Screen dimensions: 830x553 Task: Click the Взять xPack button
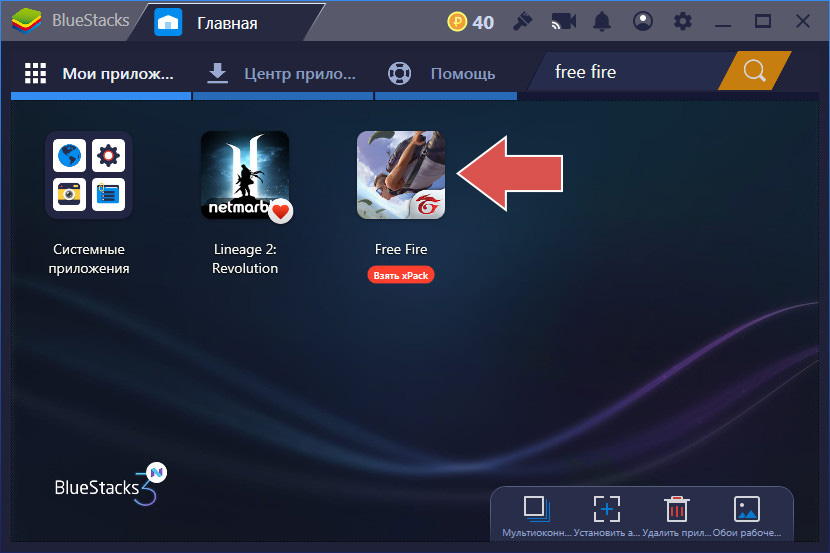point(401,275)
